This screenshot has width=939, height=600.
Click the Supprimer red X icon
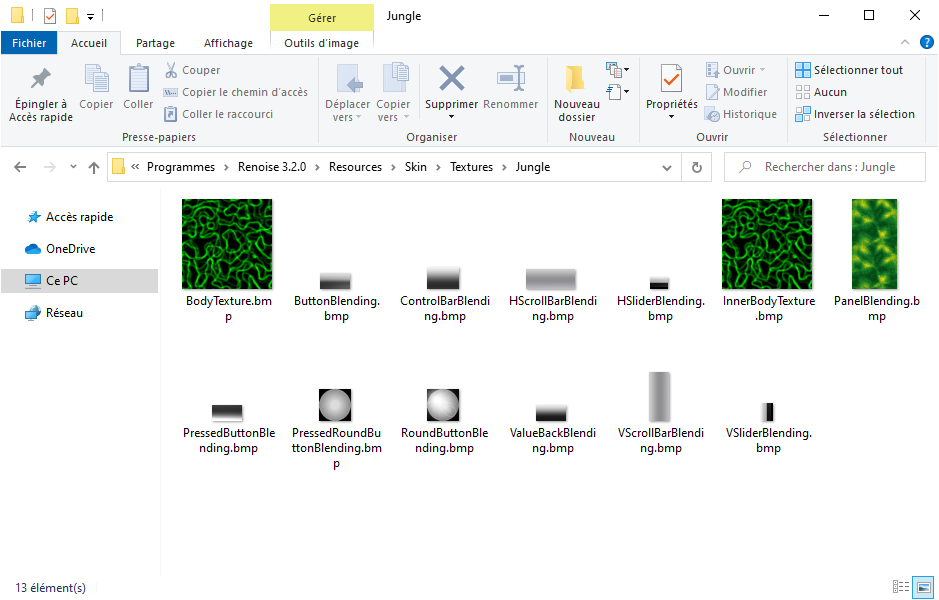pyautogui.click(x=452, y=78)
